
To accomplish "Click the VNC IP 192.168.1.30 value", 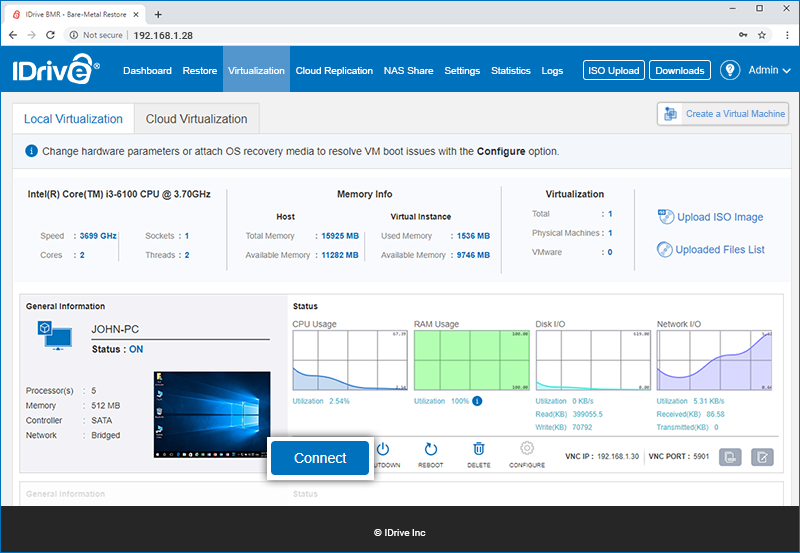I will click(618, 456).
